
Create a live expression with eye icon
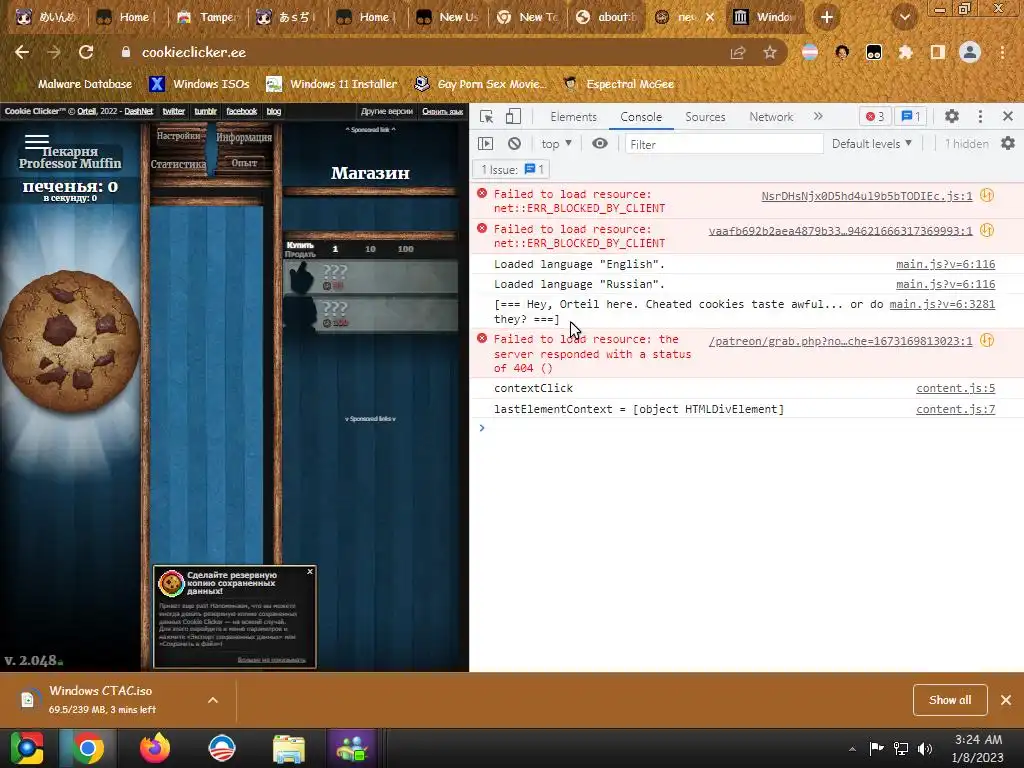pos(600,143)
